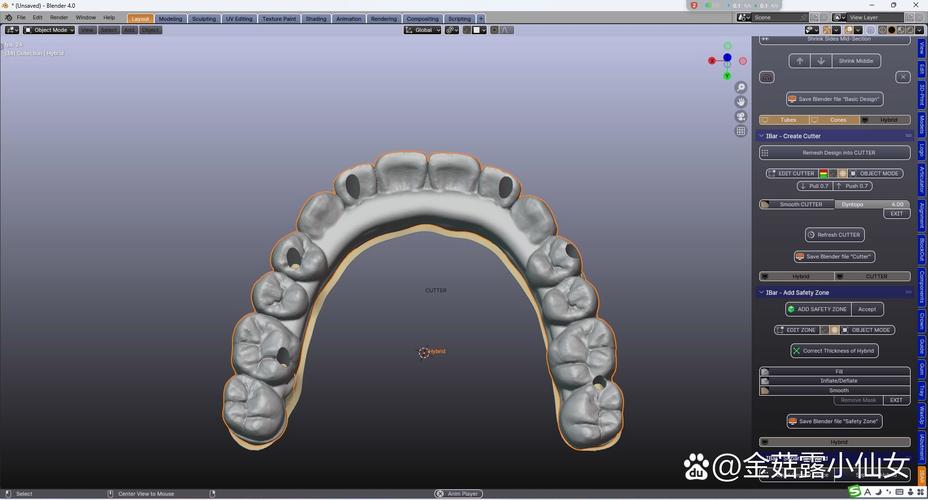Image resolution: width=928 pixels, height=500 pixels.
Task: Switch to the Sculpting workspace tab
Action: (x=203, y=18)
